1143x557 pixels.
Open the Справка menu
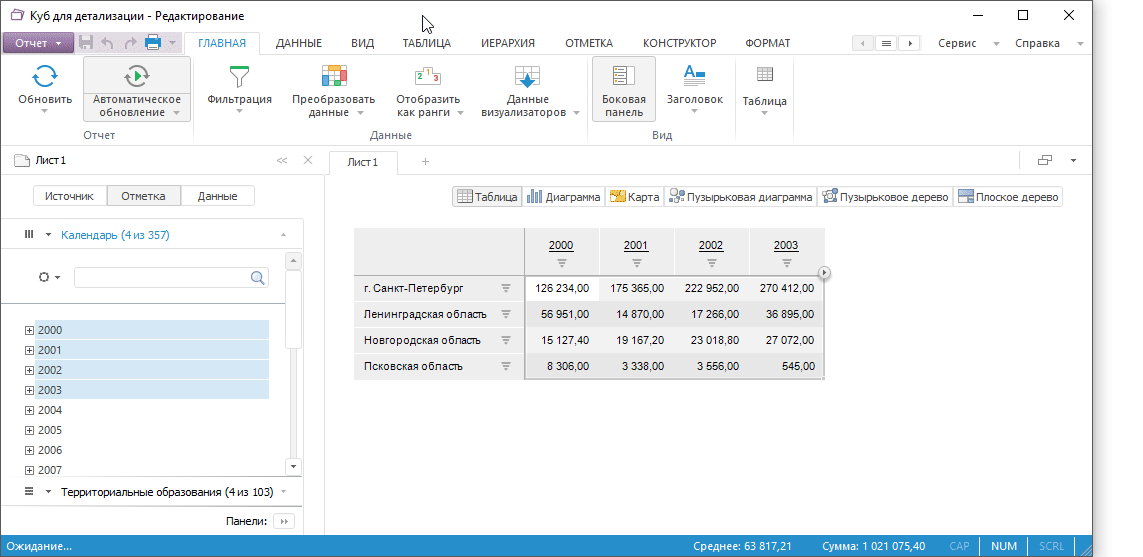click(x=1037, y=43)
